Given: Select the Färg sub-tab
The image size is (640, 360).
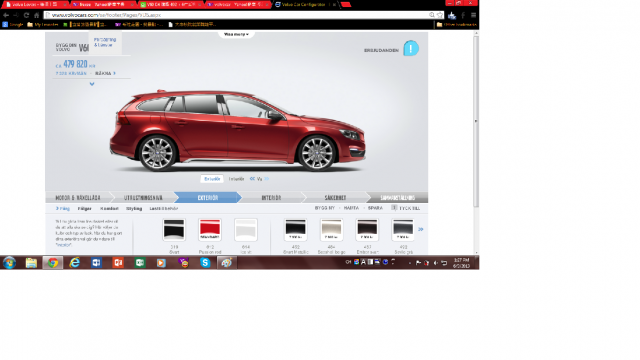Looking at the screenshot, I should pyautogui.click(x=63, y=208).
